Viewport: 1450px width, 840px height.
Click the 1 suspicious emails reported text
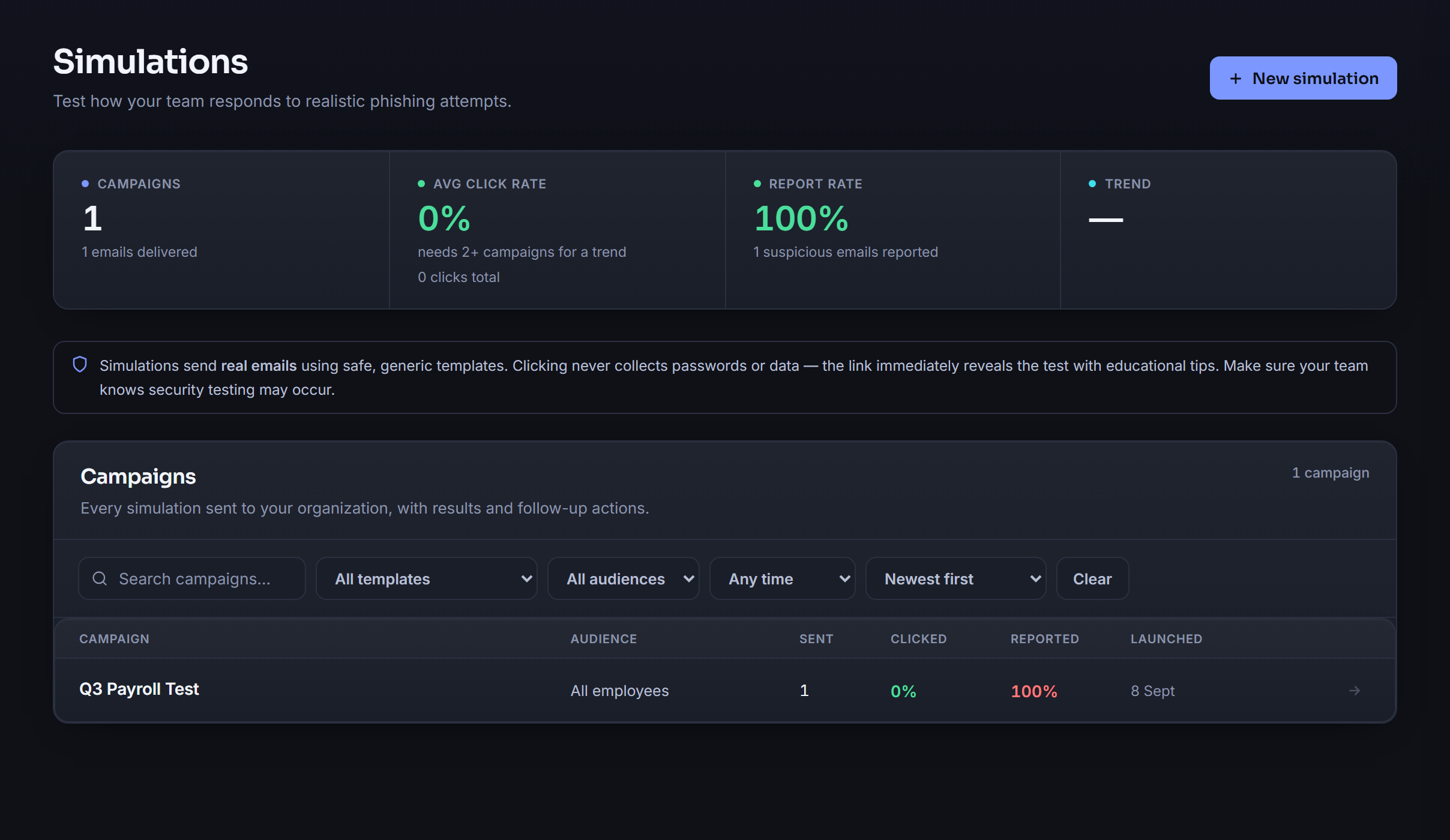click(x=846, y=252)
